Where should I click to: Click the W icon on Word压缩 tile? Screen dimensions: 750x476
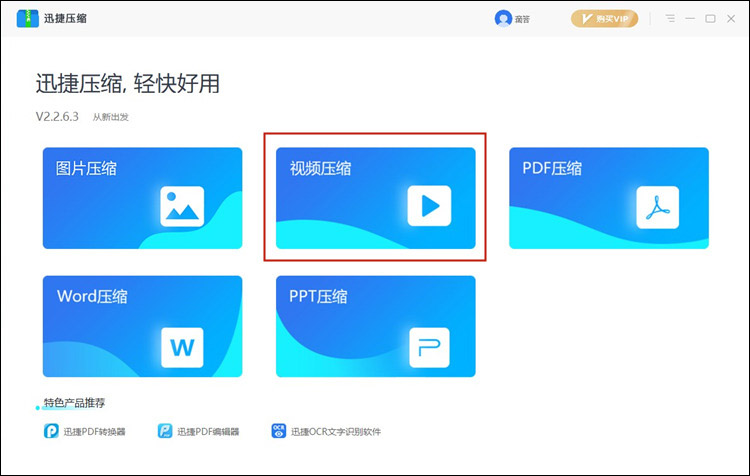(182, 347)
